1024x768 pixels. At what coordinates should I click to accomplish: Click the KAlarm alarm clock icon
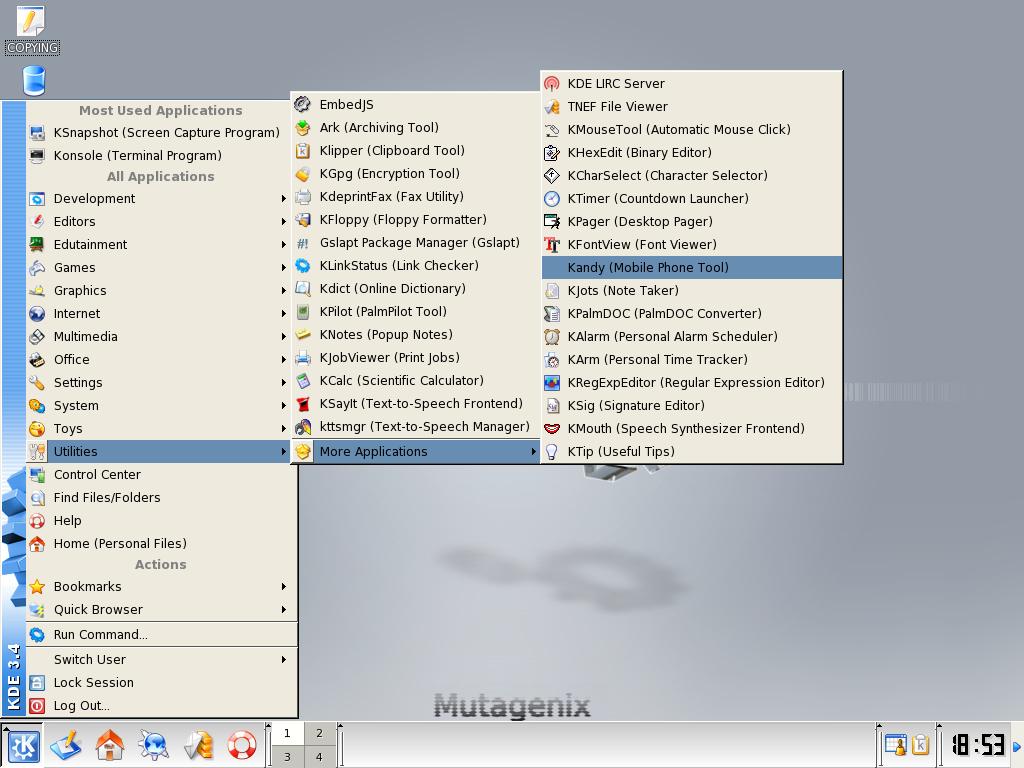click(552, 337)
